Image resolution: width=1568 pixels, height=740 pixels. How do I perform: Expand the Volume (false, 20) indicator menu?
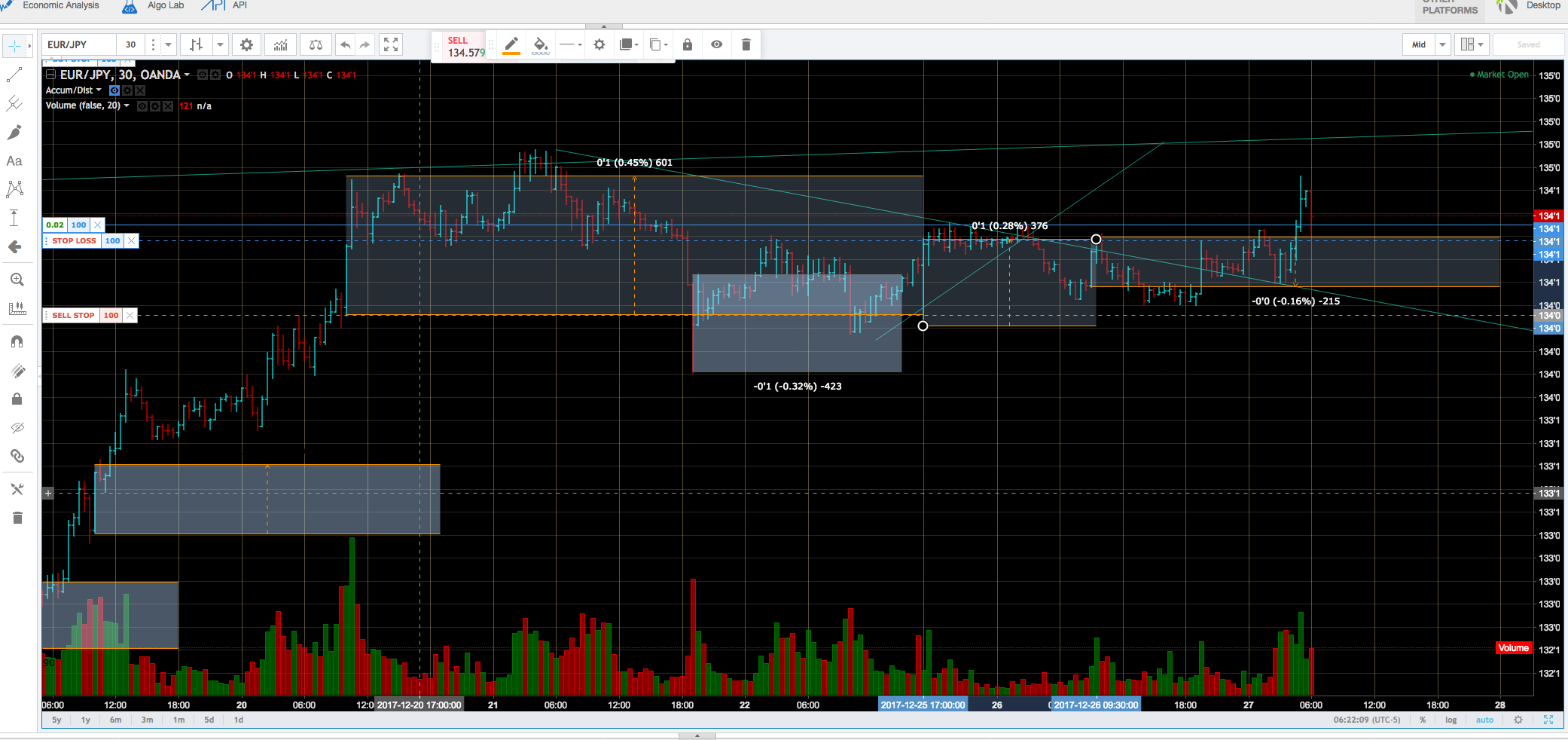127,105
